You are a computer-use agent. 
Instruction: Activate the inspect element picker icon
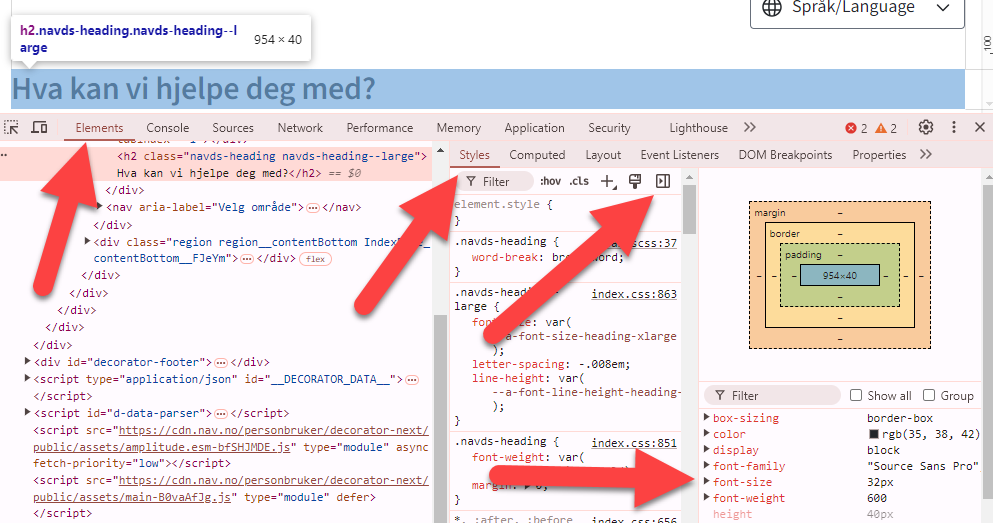coord(11,127)
